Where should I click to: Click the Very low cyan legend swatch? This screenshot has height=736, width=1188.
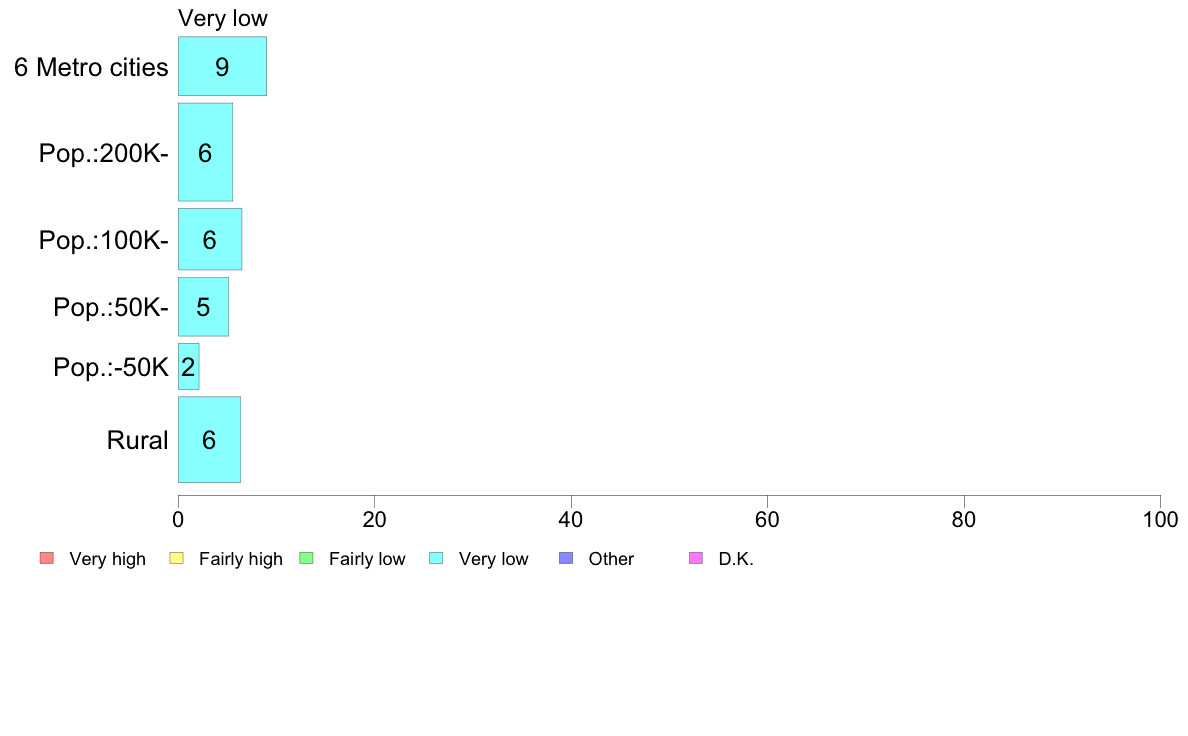(x=436, y=558)
